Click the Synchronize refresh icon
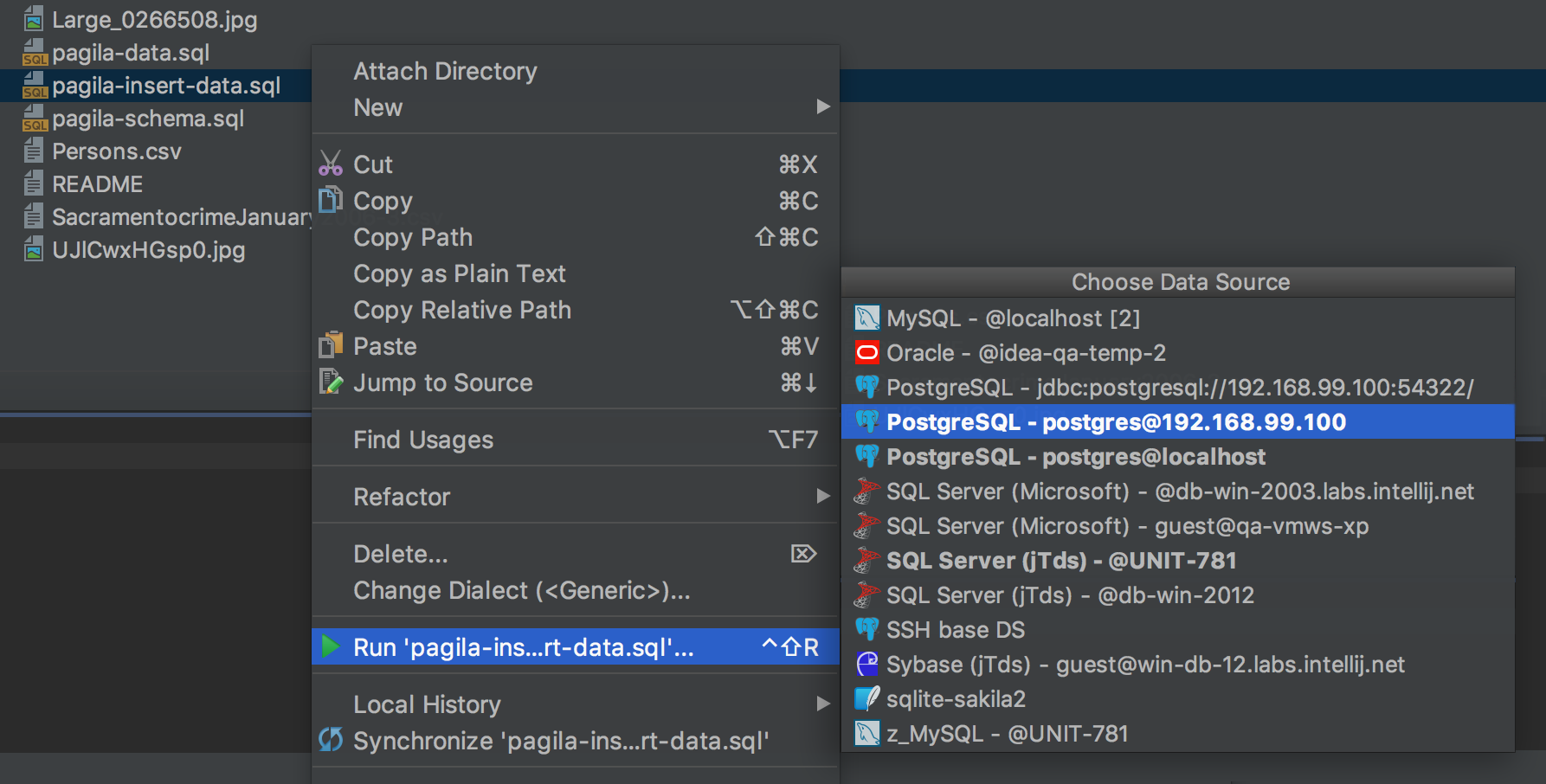Viewport: 1546px width, 784px height. coord(331,740)
